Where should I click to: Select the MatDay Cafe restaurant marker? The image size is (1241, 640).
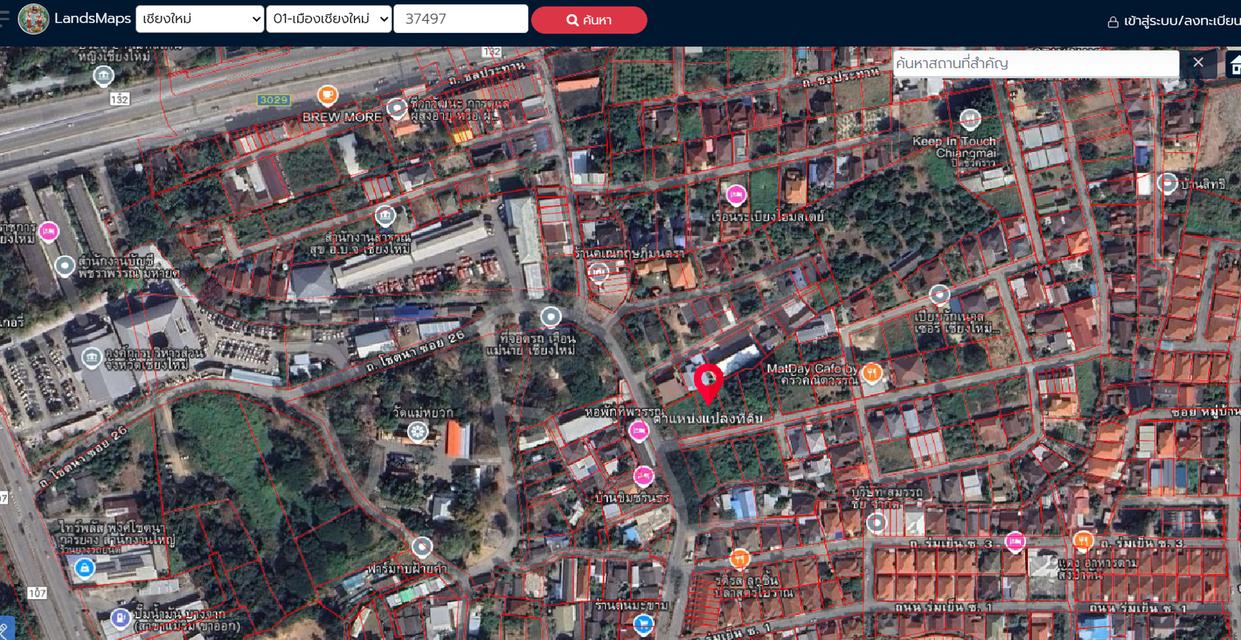[872, 373]
